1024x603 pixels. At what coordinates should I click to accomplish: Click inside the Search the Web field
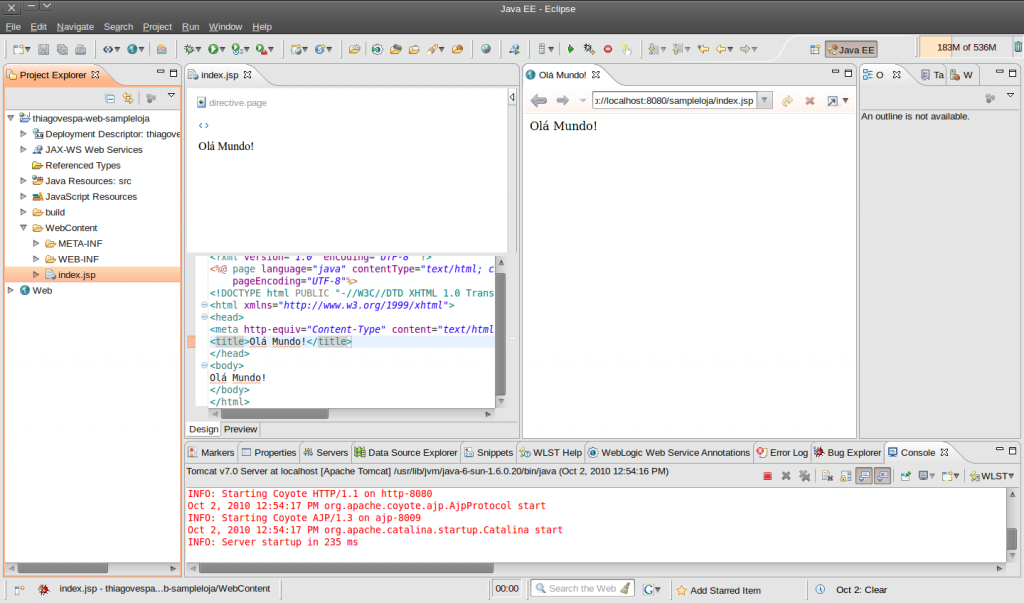click(x=583, y=589)
